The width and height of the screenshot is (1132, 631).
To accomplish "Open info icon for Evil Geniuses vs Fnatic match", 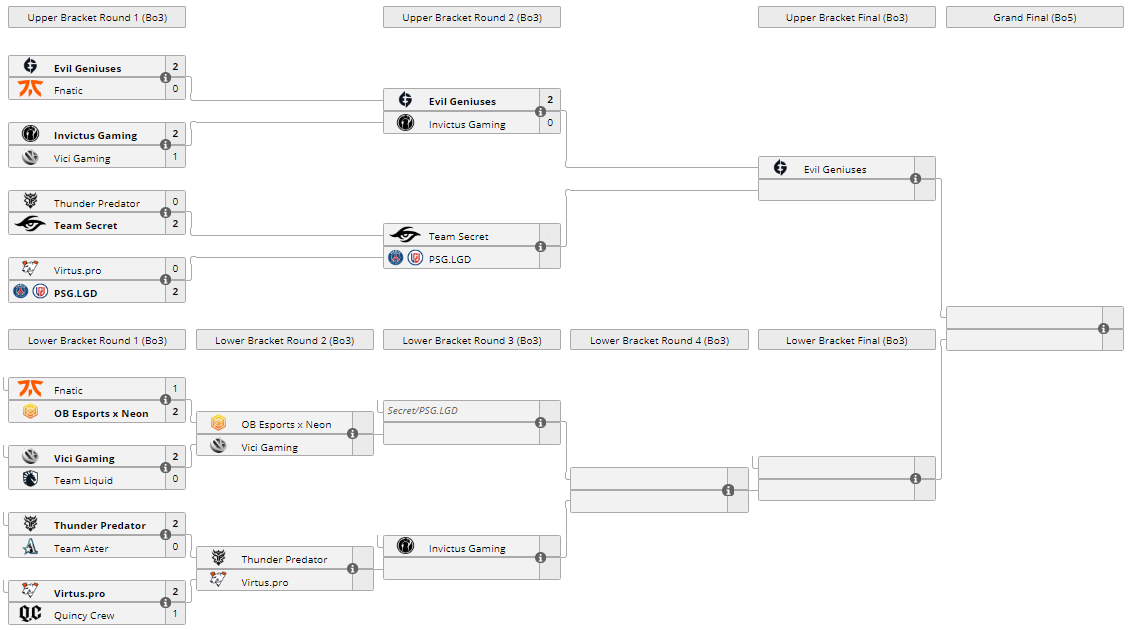I will pos(166,78).
